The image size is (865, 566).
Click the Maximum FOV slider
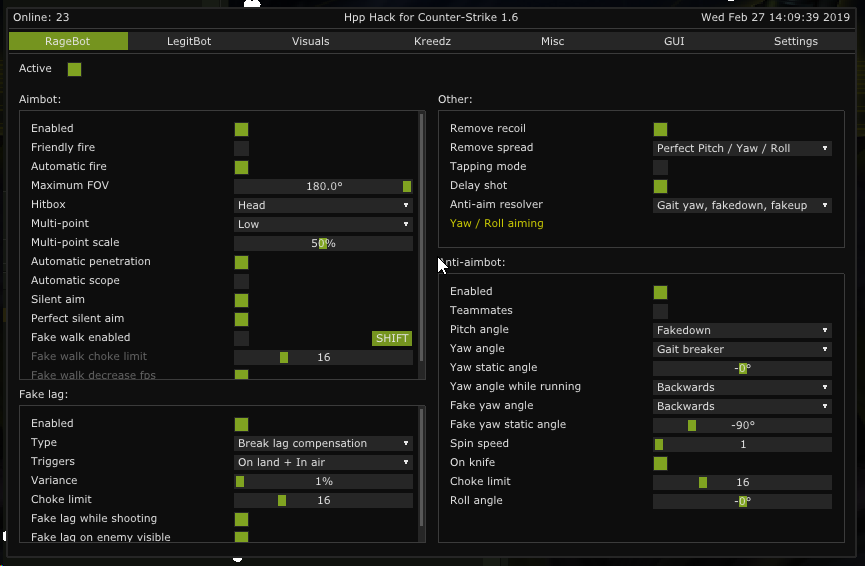pos(323,186)
